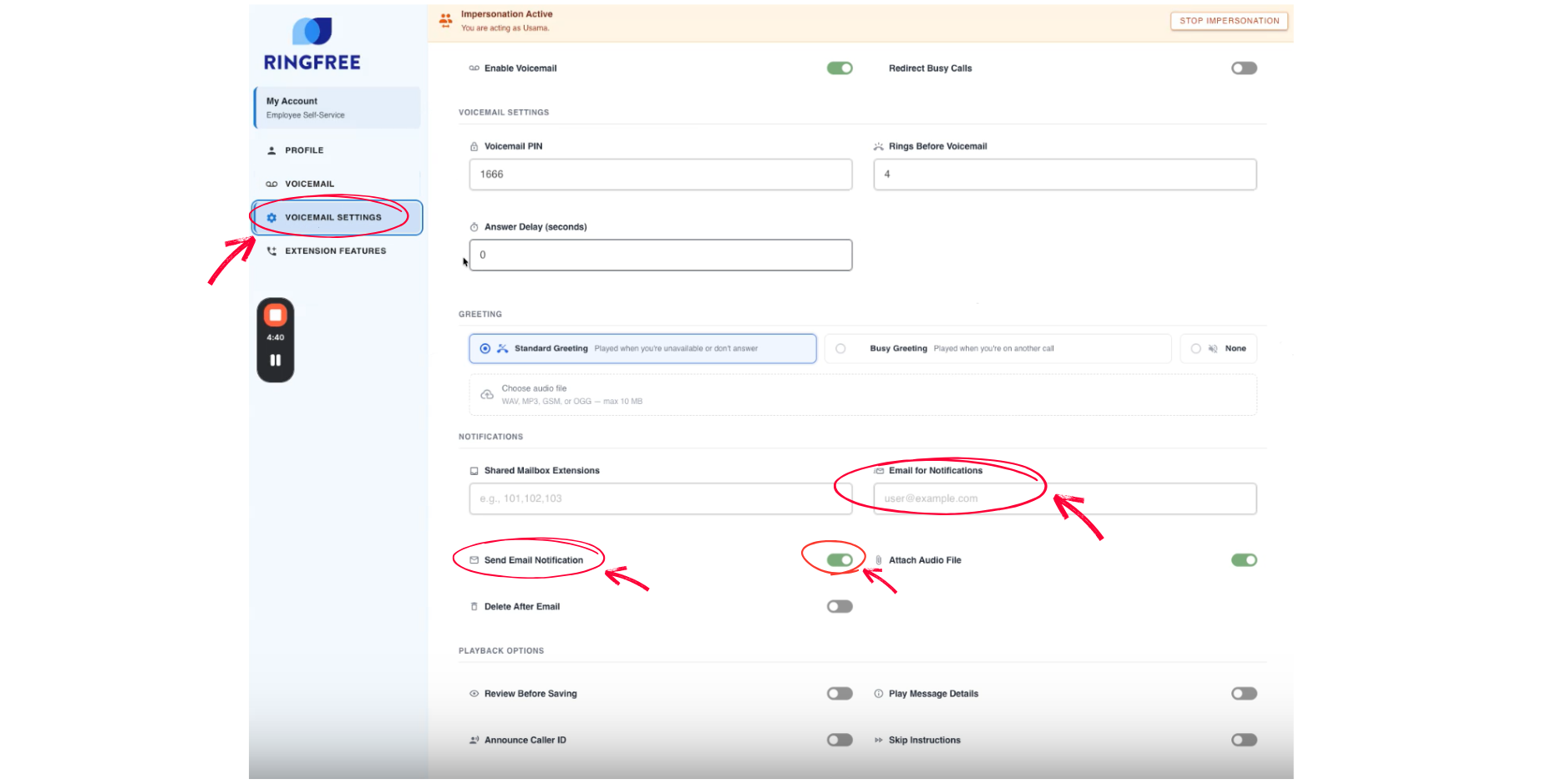This screenshot has width=1543, height=784.
Task: Click the Voicemail tape icon in sidebar
Action: [272, 185]
